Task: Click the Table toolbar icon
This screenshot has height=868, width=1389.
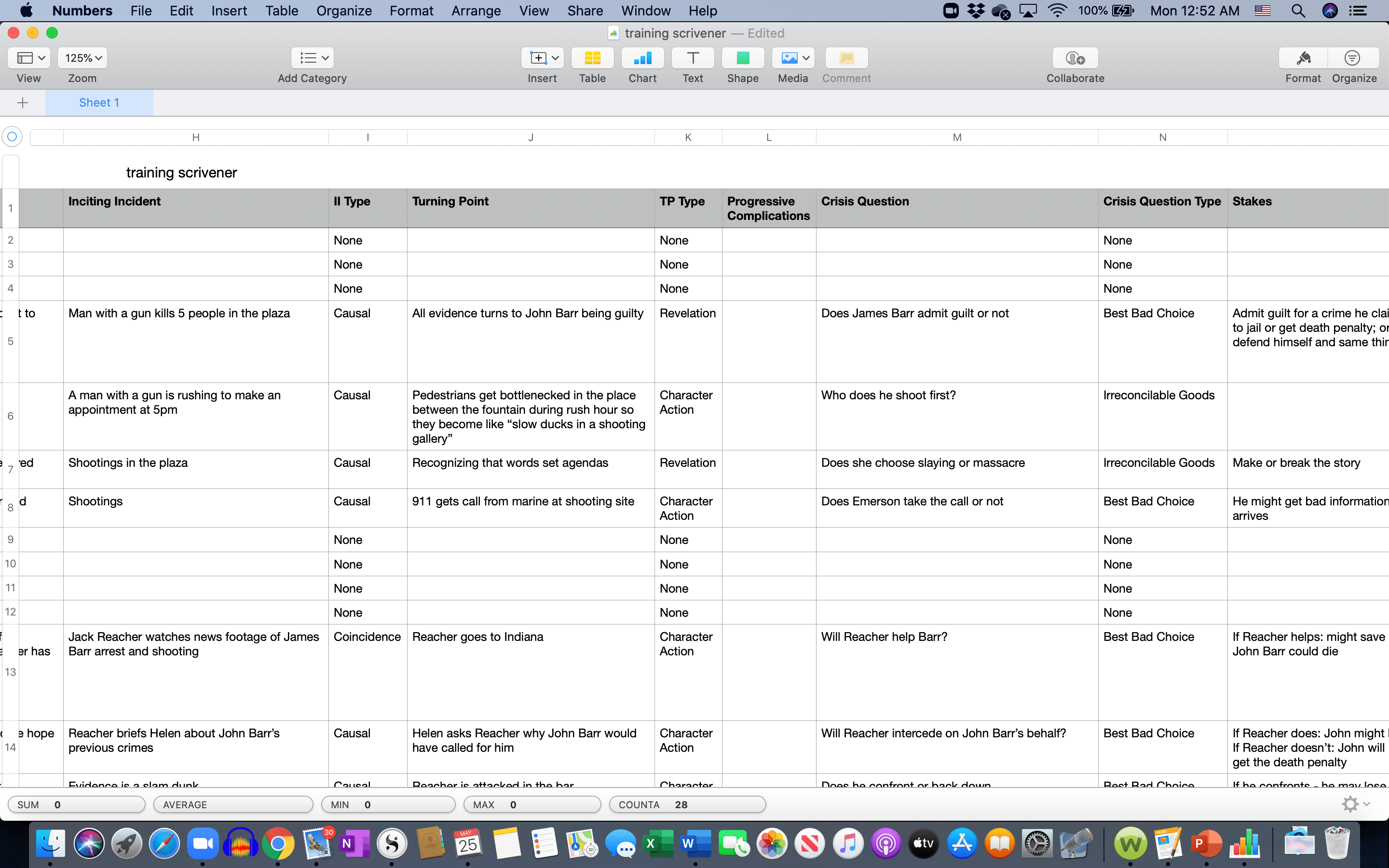Action: click(x=592, y=58)
